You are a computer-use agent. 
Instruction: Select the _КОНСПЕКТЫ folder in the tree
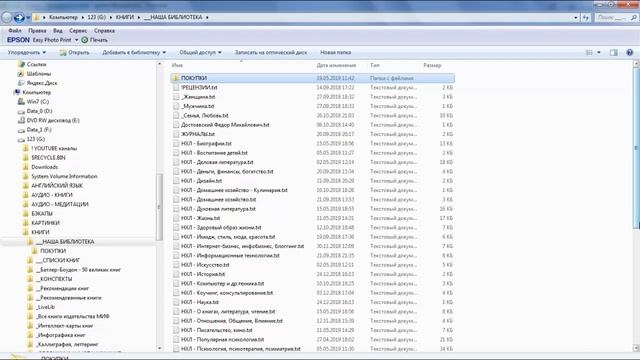54,279
